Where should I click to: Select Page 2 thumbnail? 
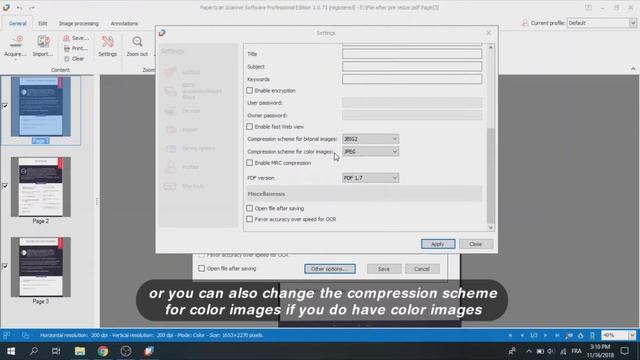tap(40, 187)
